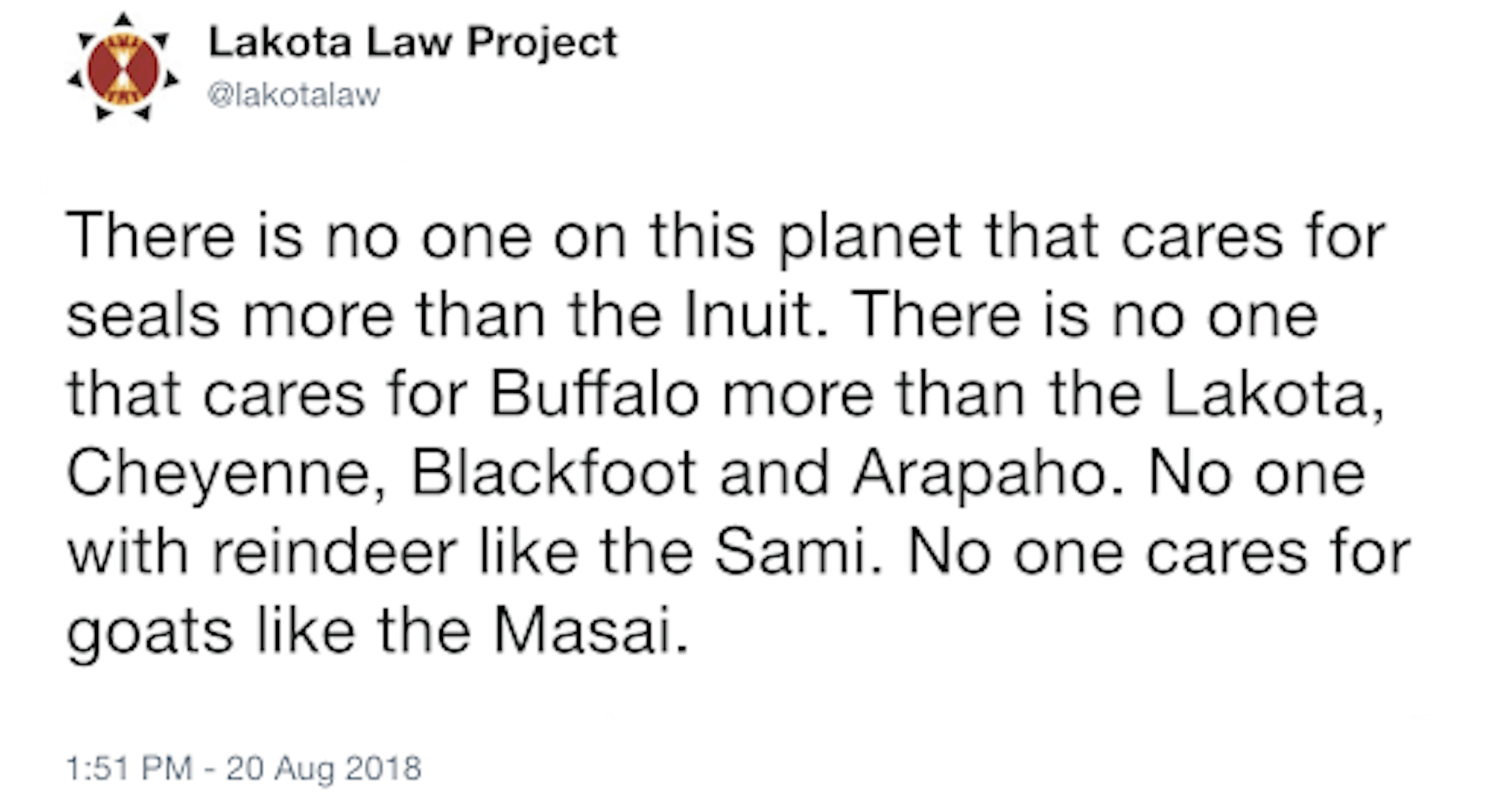Click the word seals in the tweet

pos(143,314)
